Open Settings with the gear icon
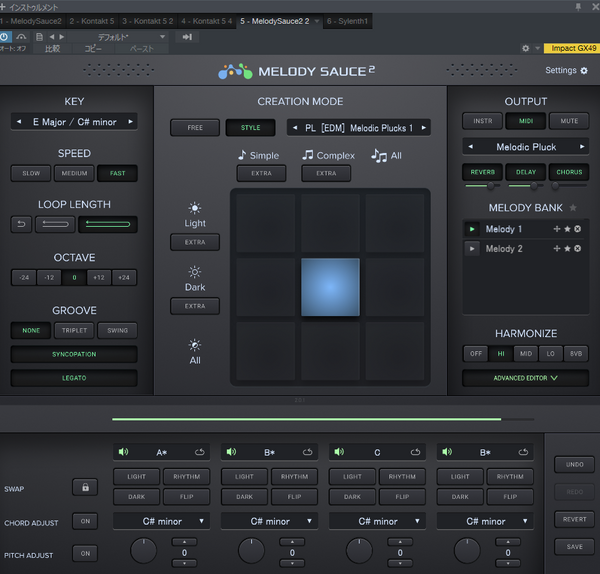This screenshot has height=574, width=600. pos(584,71)
